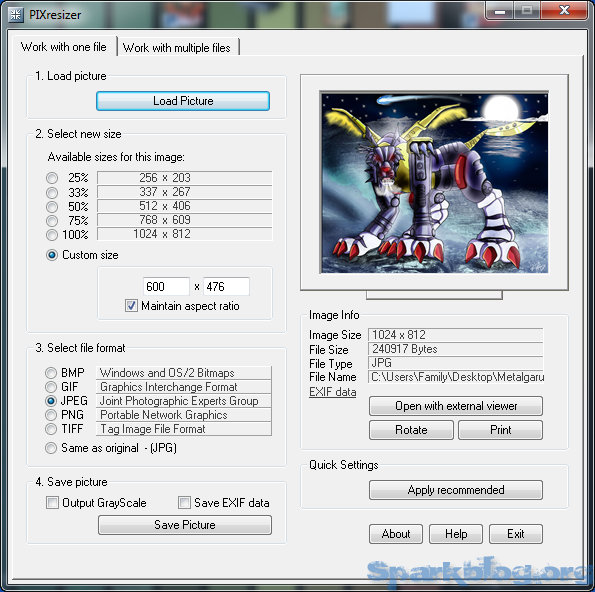This screenshot has height=592, width=595.
Task: Click the File Type JPG value
Action: point(455,363)
